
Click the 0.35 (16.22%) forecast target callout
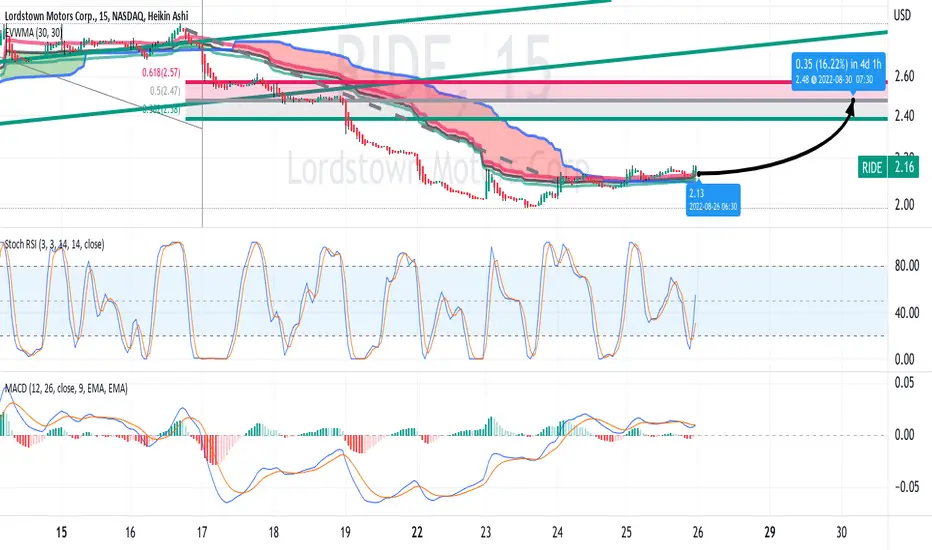838,71
